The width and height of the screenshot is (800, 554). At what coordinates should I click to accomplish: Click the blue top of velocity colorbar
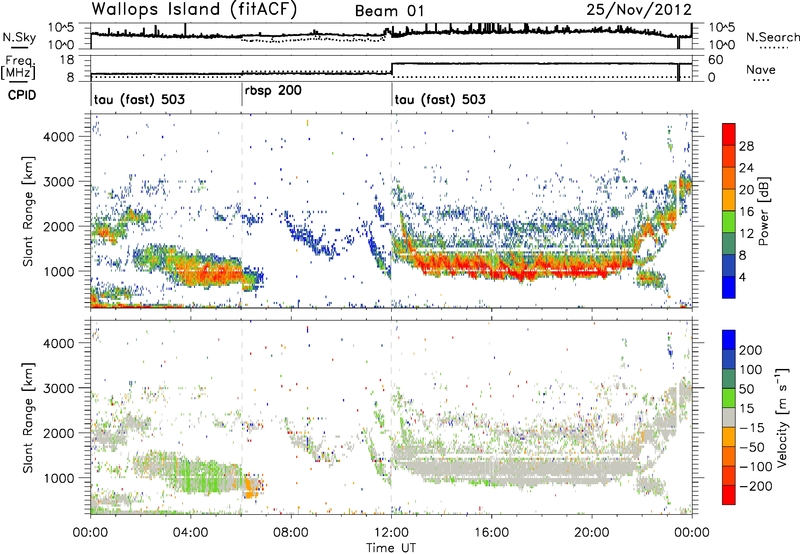pyautogui.click(x=729, y=340)
